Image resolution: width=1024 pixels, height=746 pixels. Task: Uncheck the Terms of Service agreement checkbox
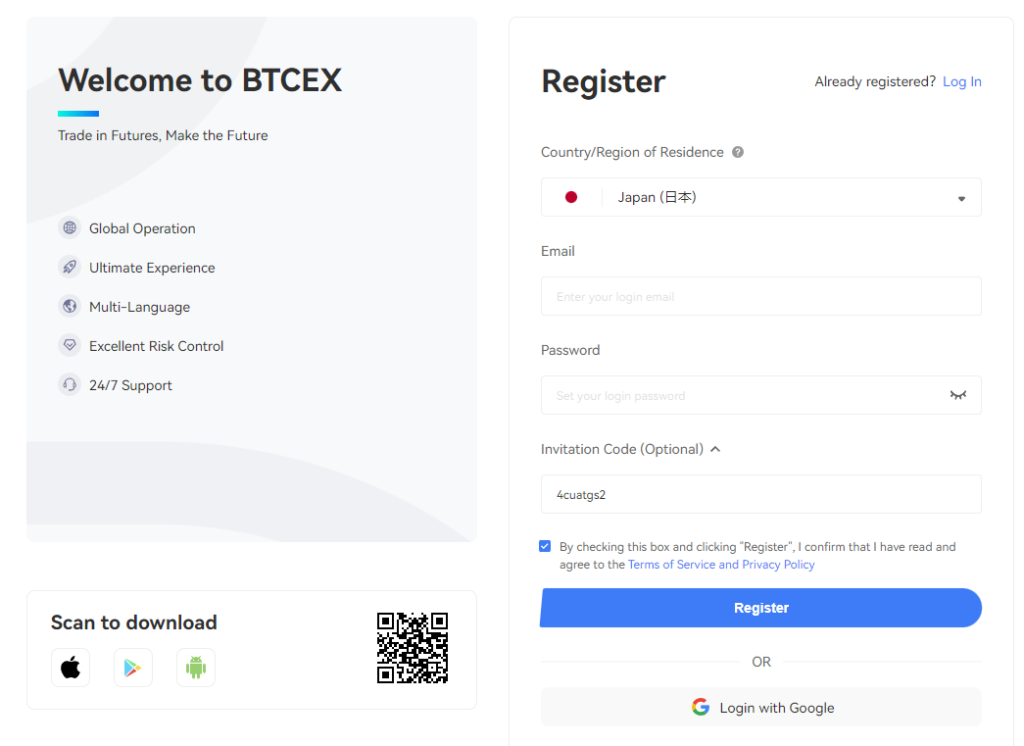545,546
